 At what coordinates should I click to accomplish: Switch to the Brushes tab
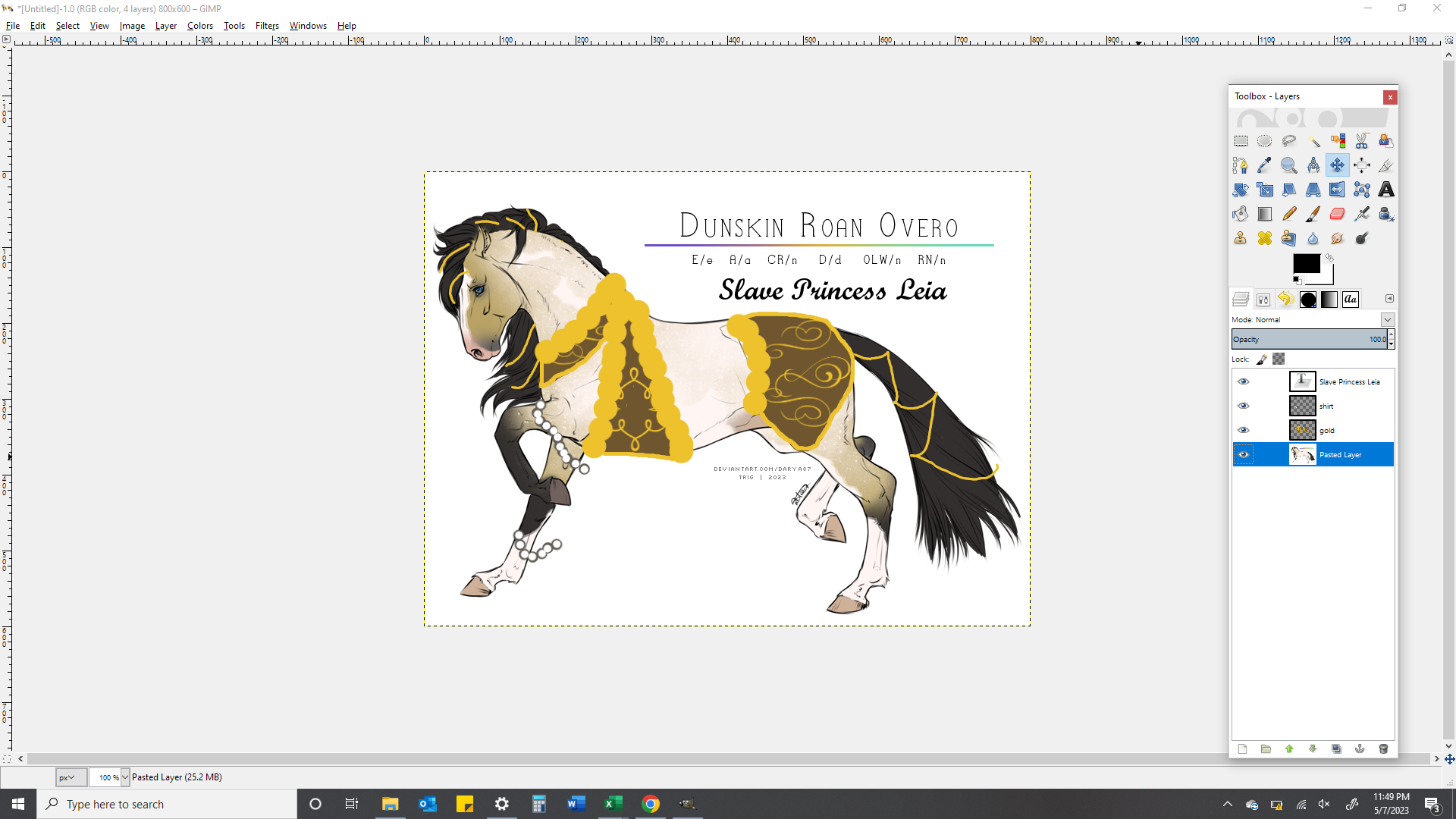[x=1308, y=300]
